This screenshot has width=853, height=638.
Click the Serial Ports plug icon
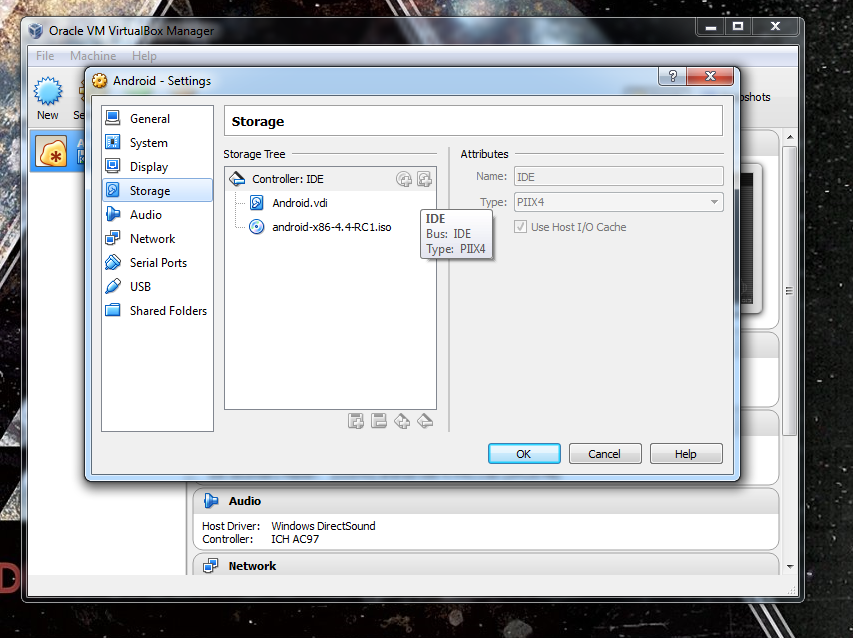(113, 262)
